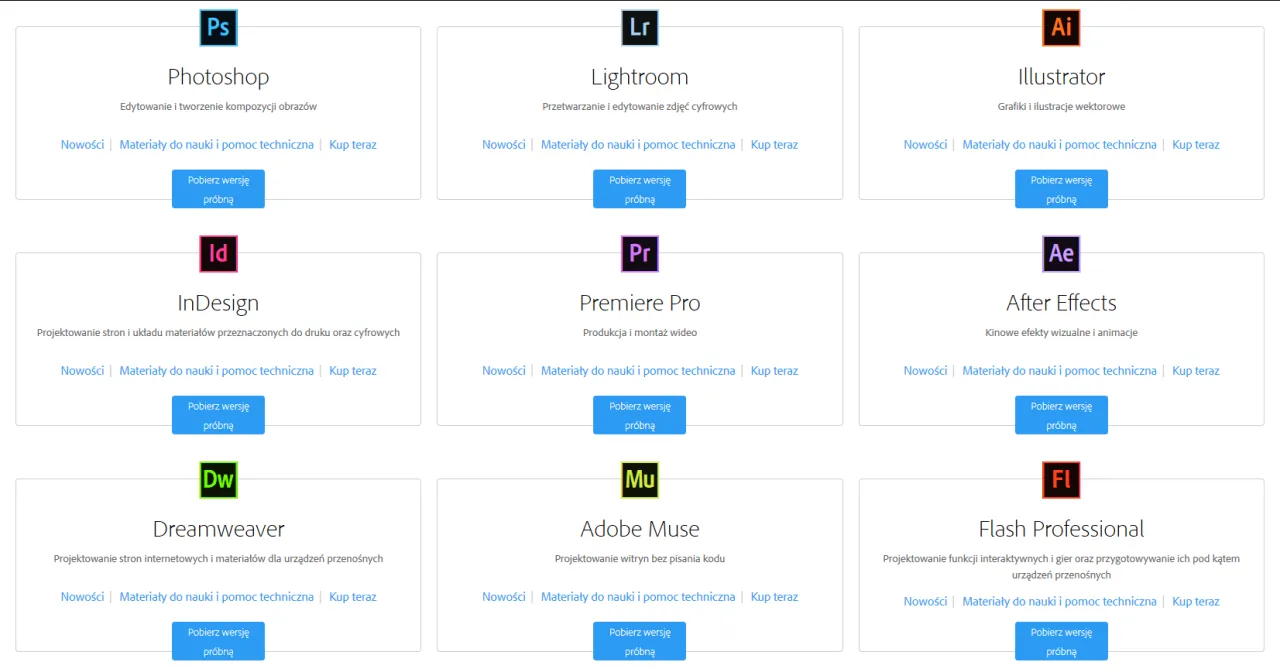Click the "Dreamweaver" heading text
Screen dimensions: 1280x669
pos(218,529)
